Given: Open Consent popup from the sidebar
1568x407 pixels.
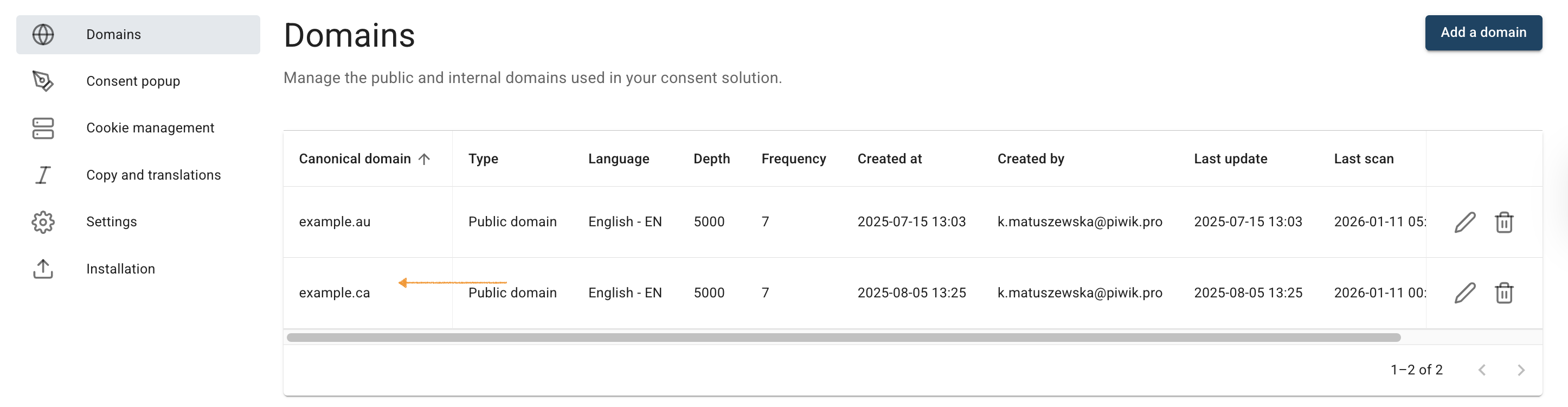Looking at the screenshot, I should [133, 81].
